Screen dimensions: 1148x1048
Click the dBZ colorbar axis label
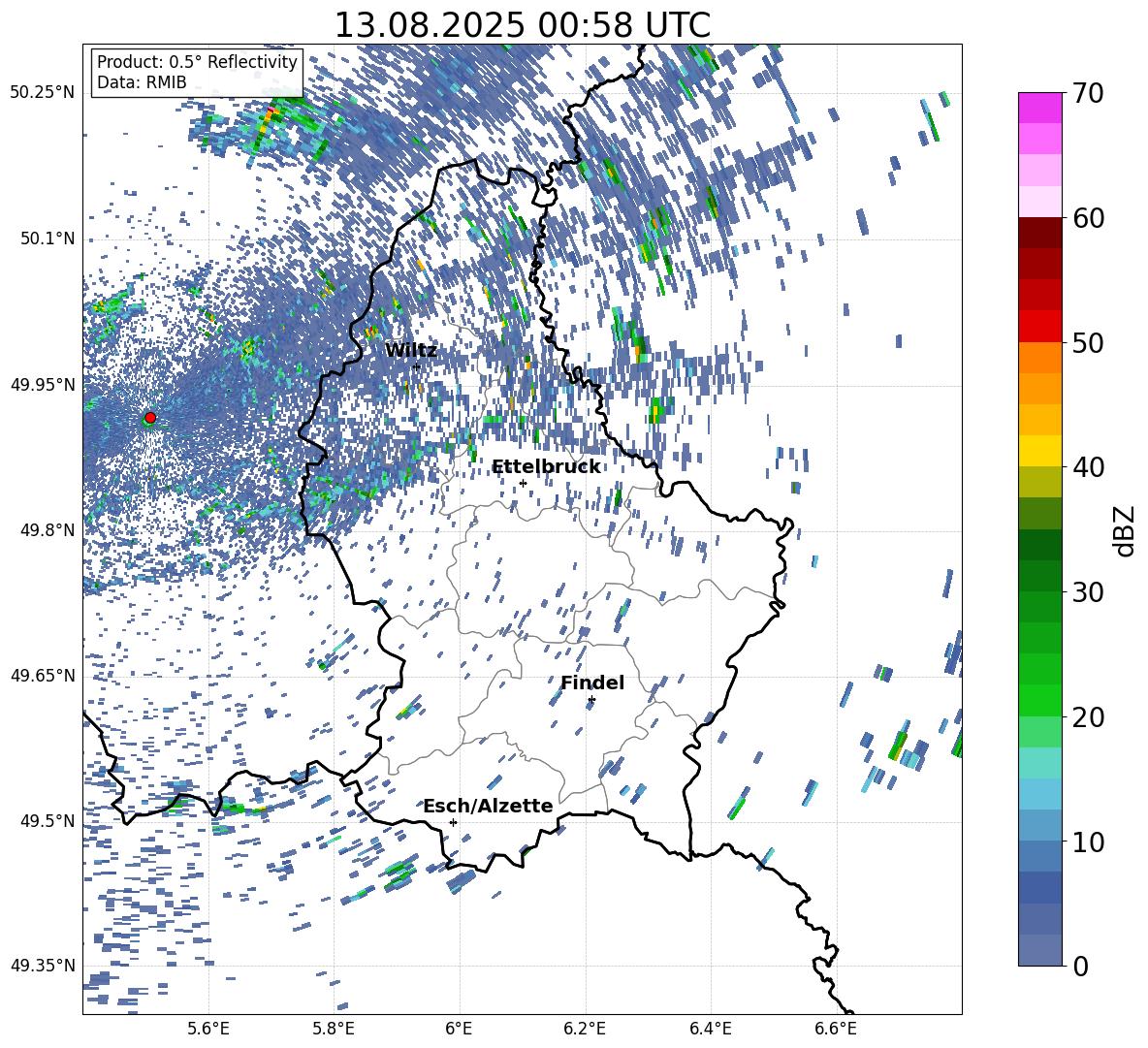coord(1126,530)
